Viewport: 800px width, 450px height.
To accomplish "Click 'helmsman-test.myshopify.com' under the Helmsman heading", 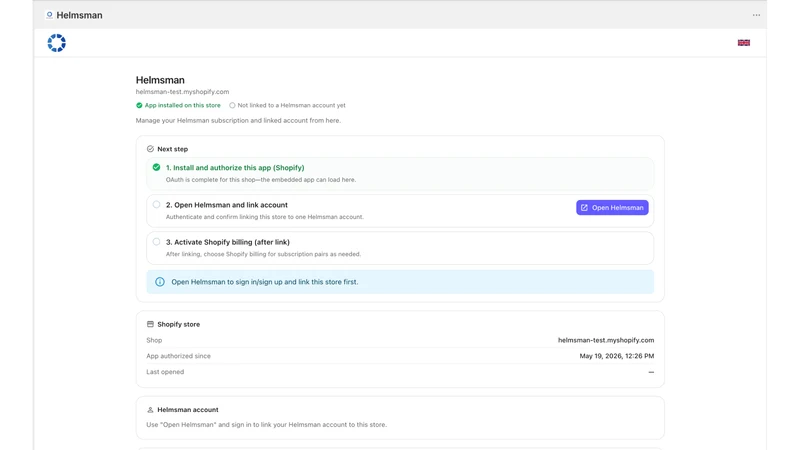I will [x=182, y=92].
